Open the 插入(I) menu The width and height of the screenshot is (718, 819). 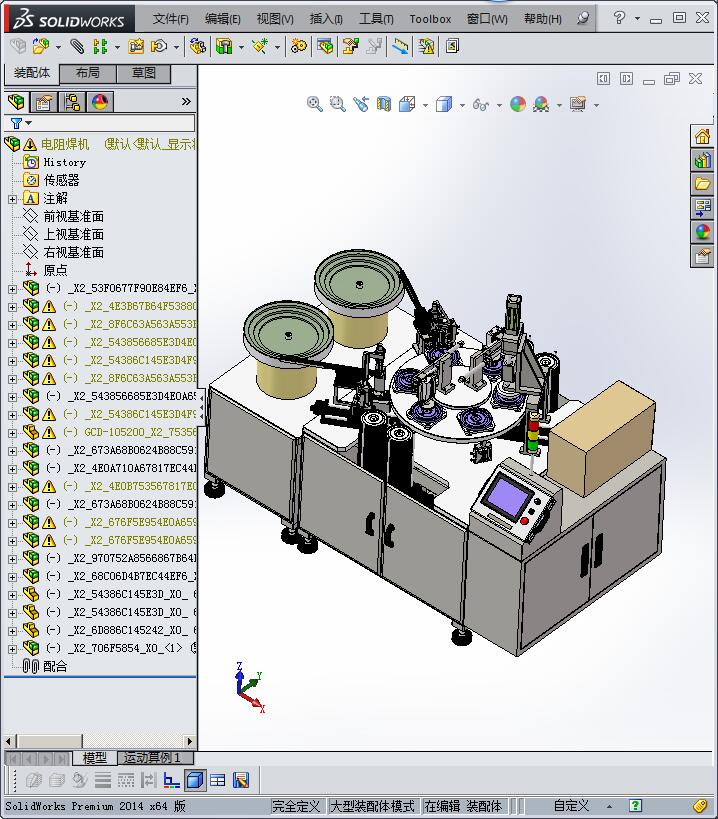[x=326, y=19]
